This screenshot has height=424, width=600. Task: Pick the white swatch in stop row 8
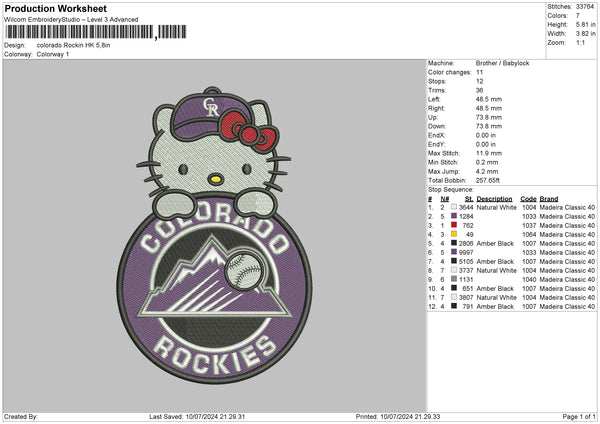click(454, 270)
